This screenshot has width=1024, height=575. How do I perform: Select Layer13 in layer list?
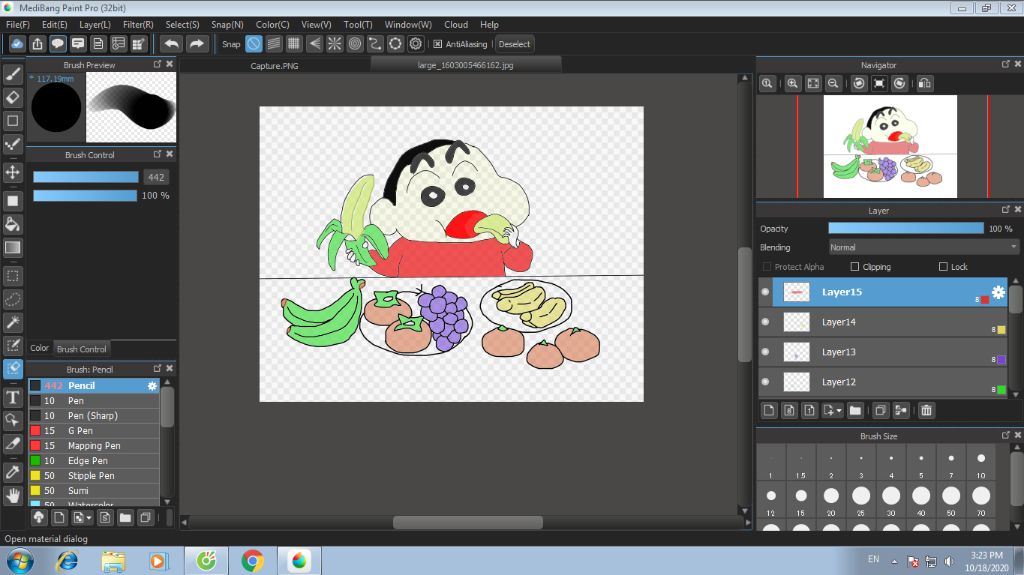tap(883, 352)
